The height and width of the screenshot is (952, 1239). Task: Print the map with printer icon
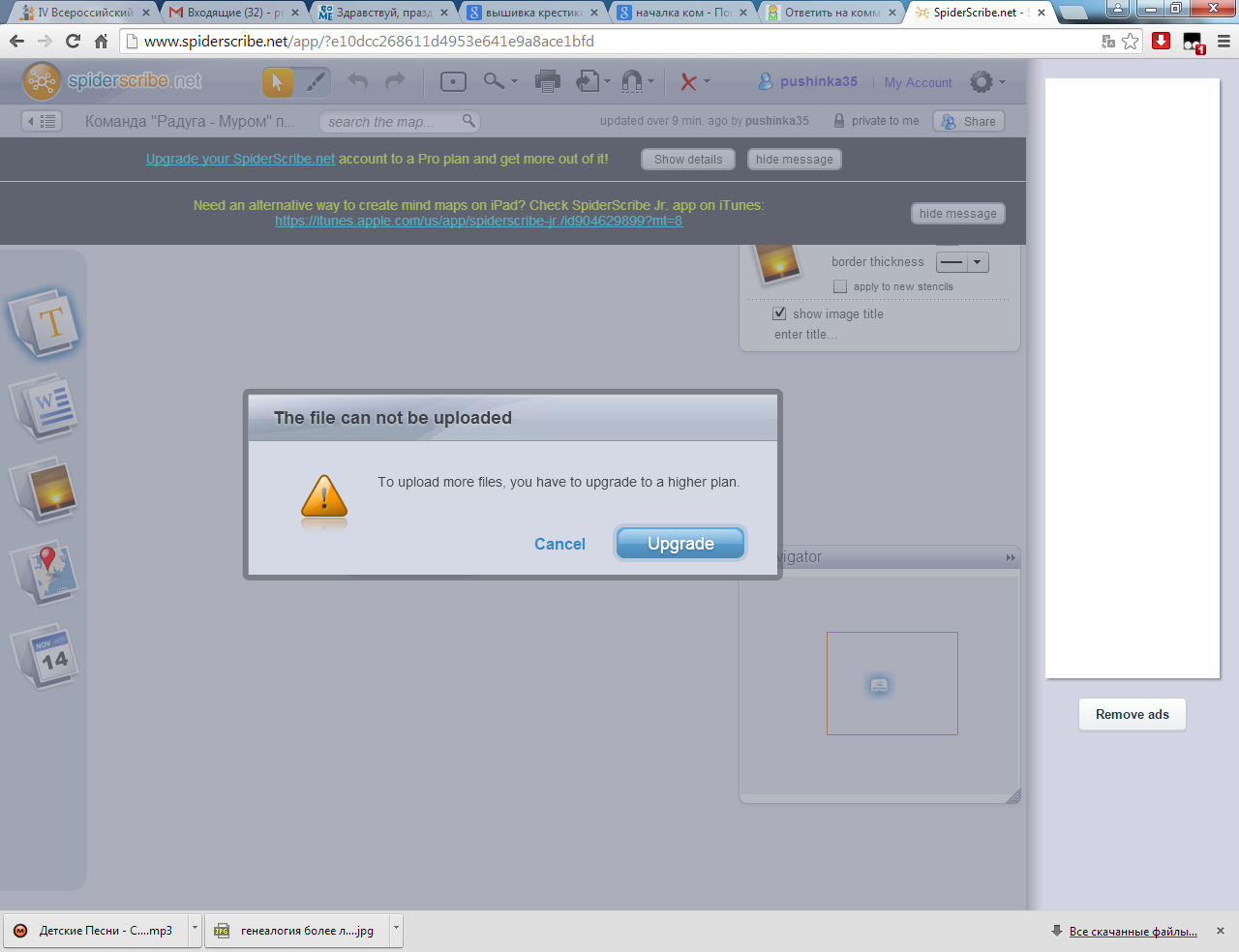[548, 81]
